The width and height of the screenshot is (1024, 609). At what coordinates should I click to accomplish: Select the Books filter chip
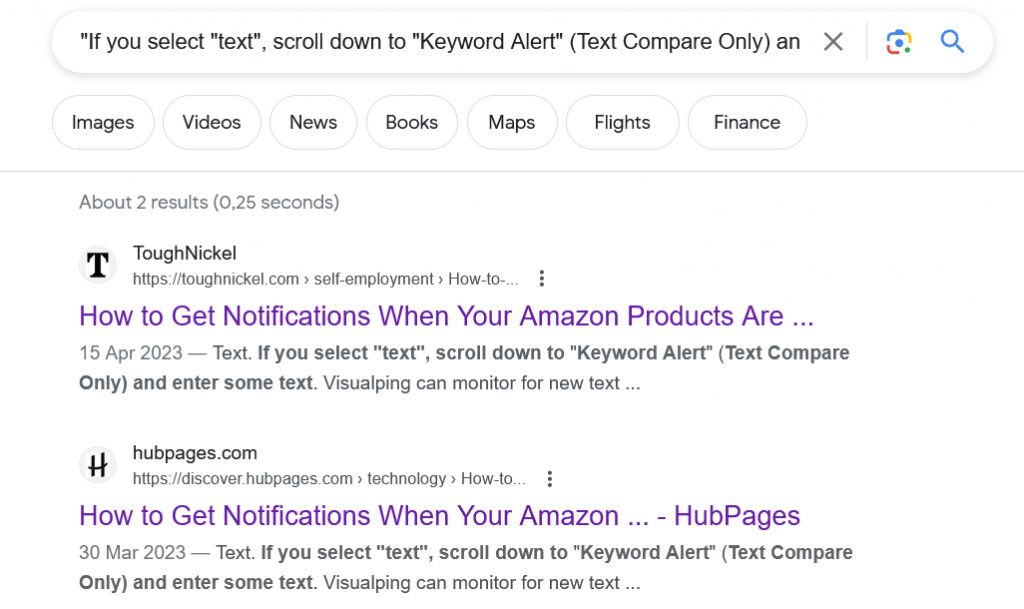click(x=411, y=122)
